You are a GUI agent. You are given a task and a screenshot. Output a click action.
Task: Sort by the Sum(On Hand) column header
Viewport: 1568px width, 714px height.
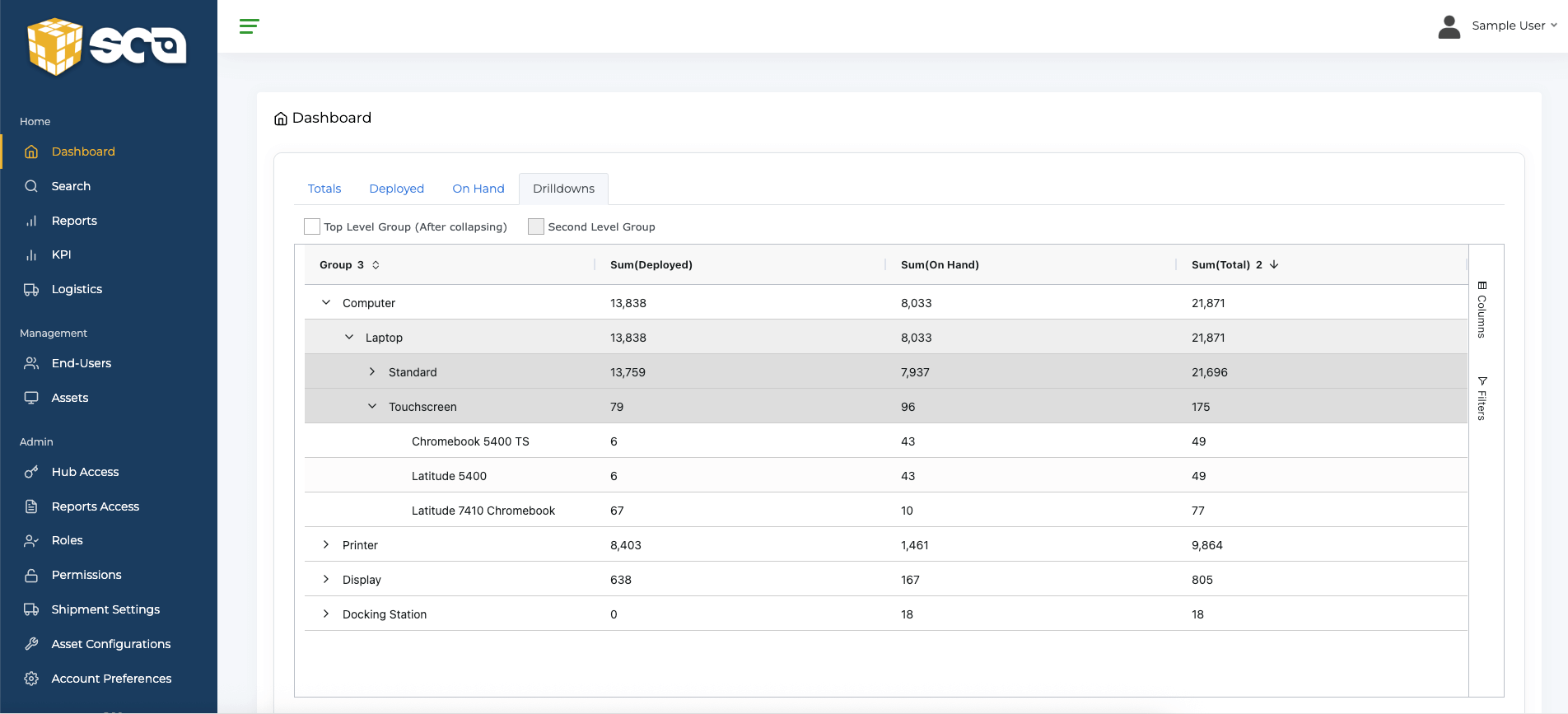tap(940, 264)
